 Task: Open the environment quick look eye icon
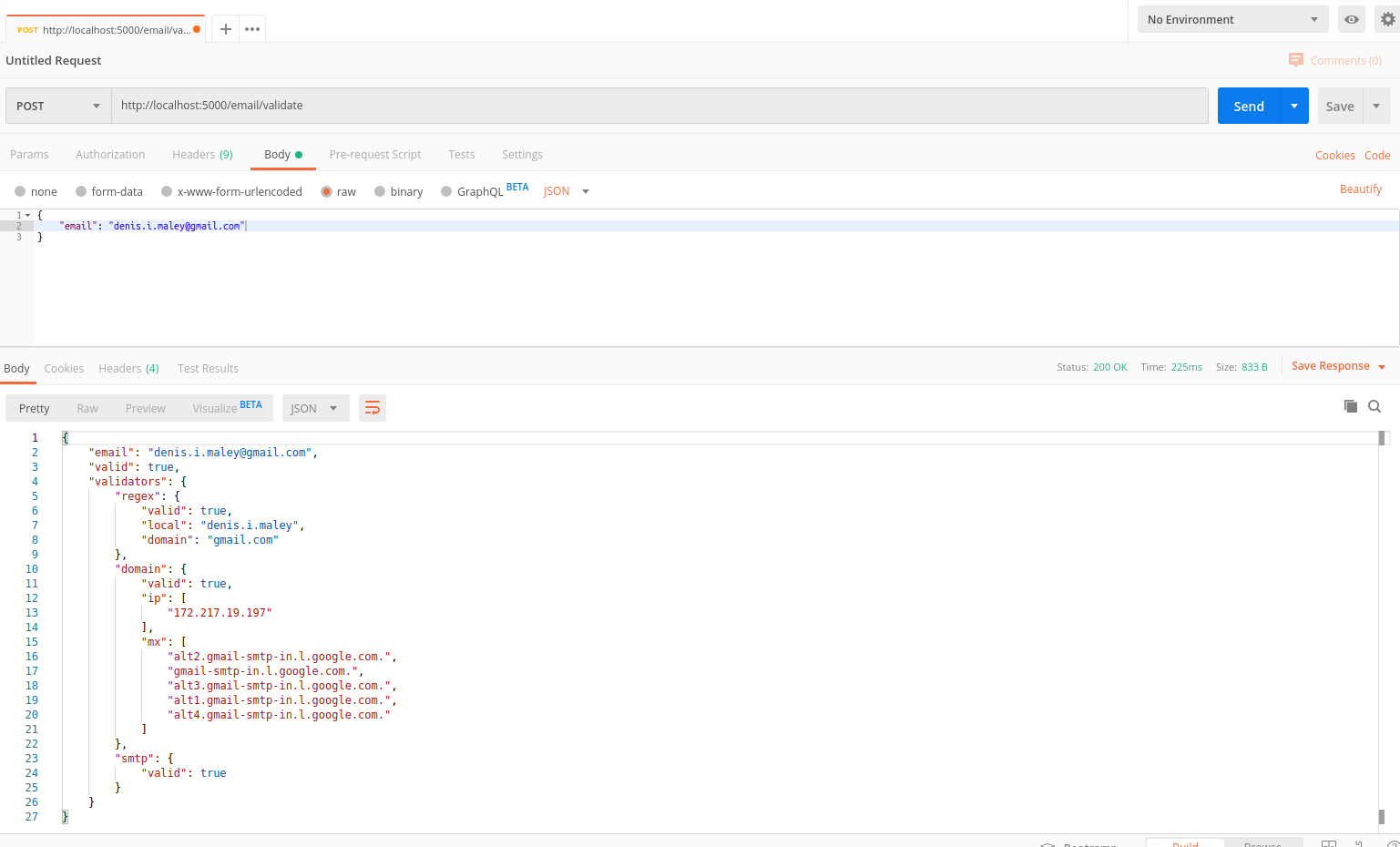(1351, 18)
